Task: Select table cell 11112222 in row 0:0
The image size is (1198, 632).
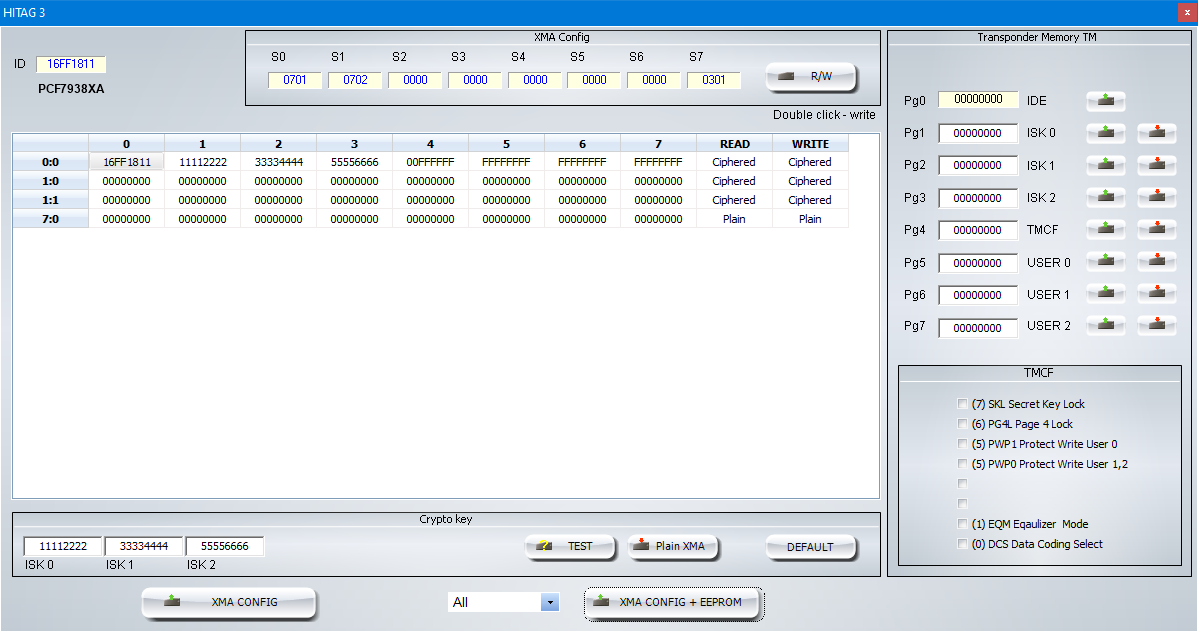Action: (202, 162)
